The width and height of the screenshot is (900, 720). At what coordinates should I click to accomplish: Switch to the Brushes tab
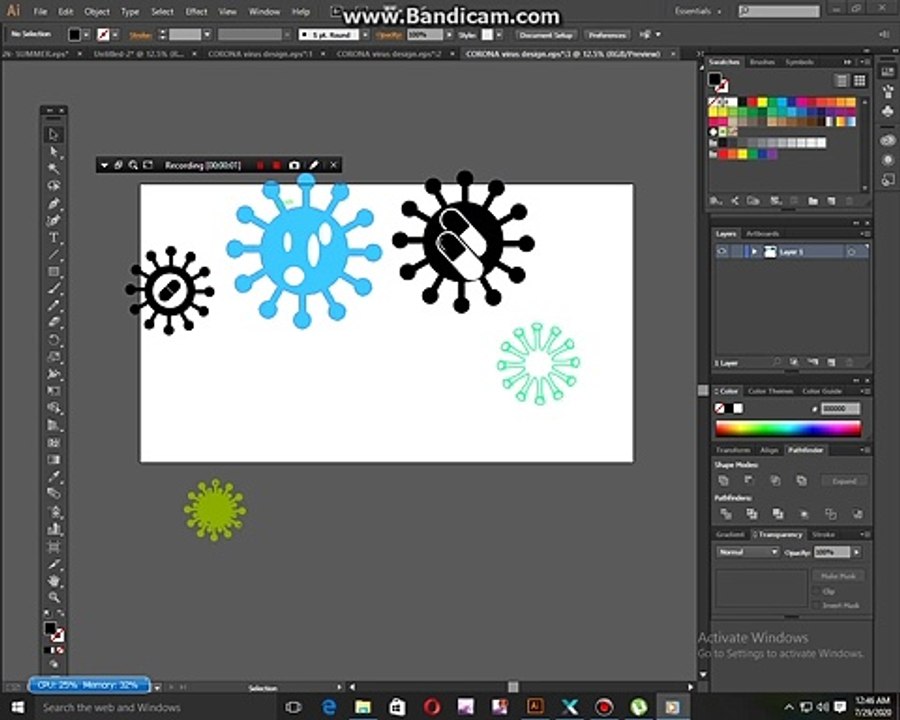pos(762,61)
